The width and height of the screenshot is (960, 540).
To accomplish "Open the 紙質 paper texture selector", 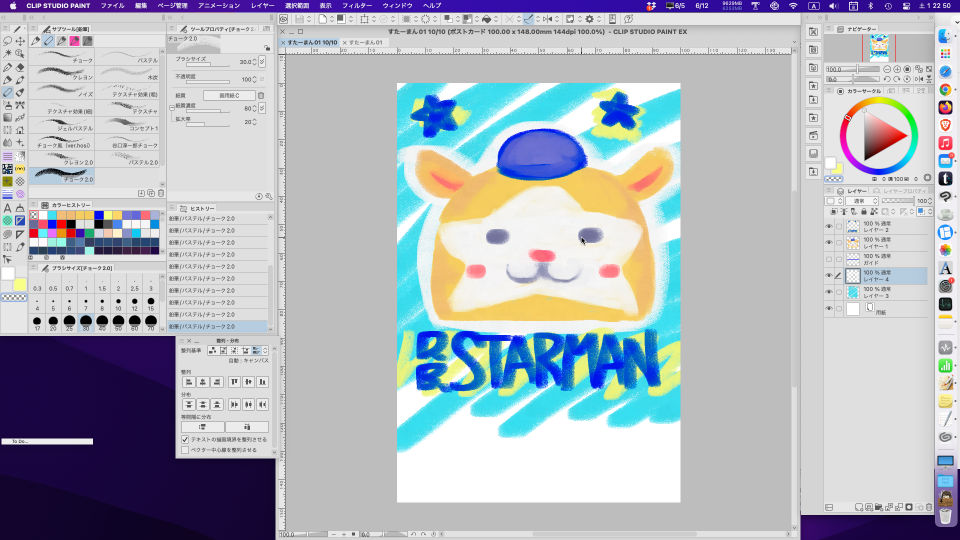I will click(229, 96).
